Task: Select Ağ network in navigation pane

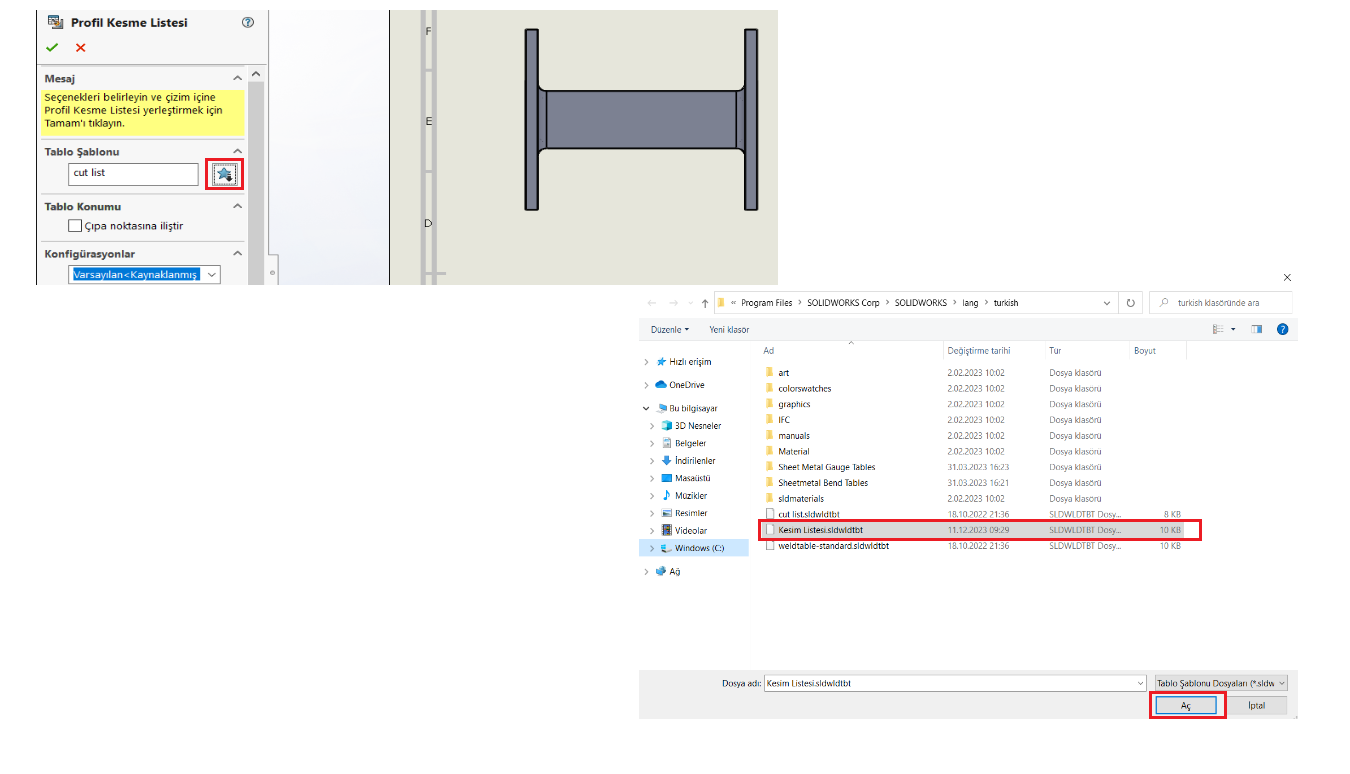Action: (x=674, y=572)
